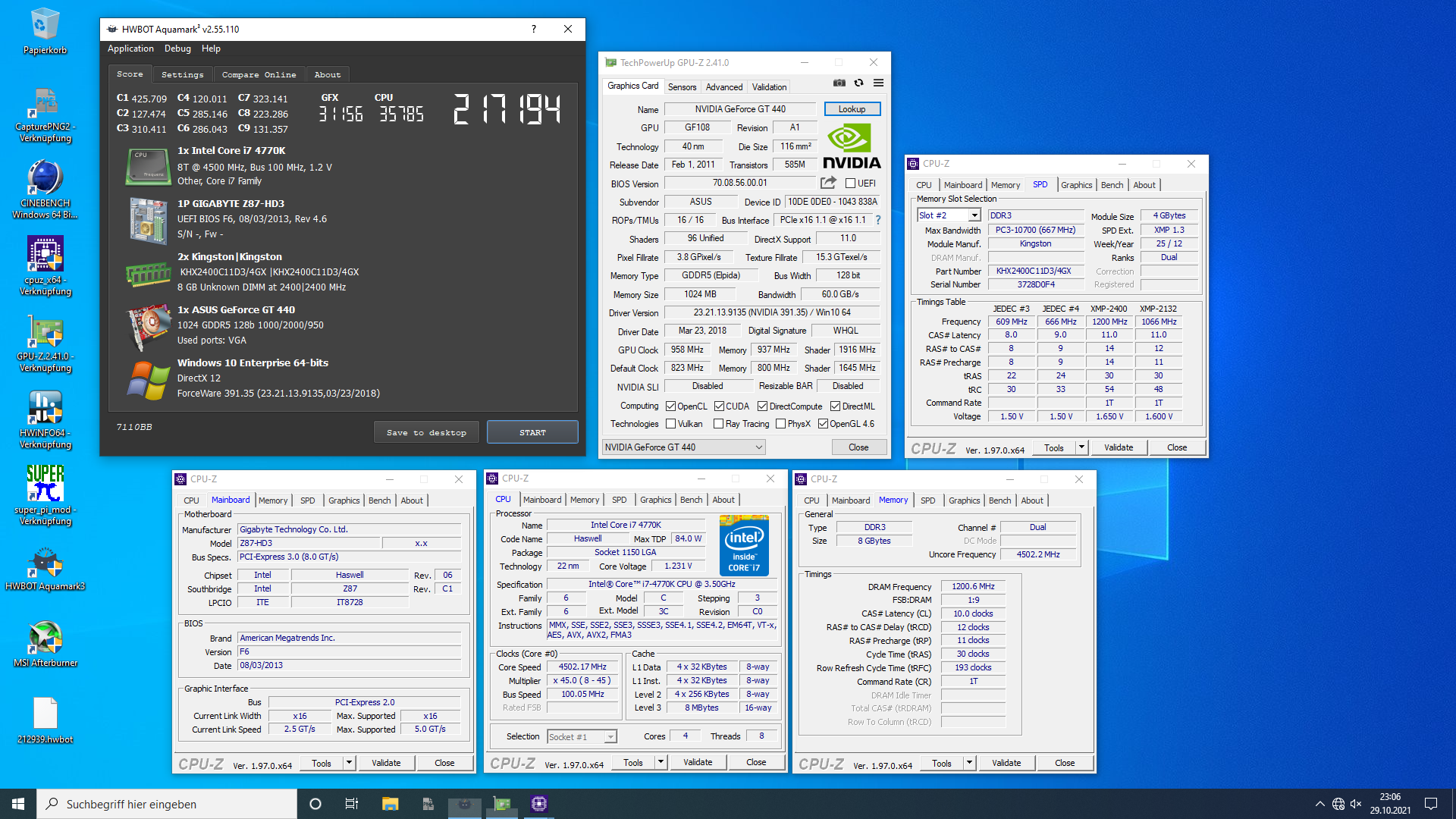Select the 212939.hwbot file on the desktop
Image resolution: width=1456 pixels, height=819 pixels.
click(x=45, y=720)
